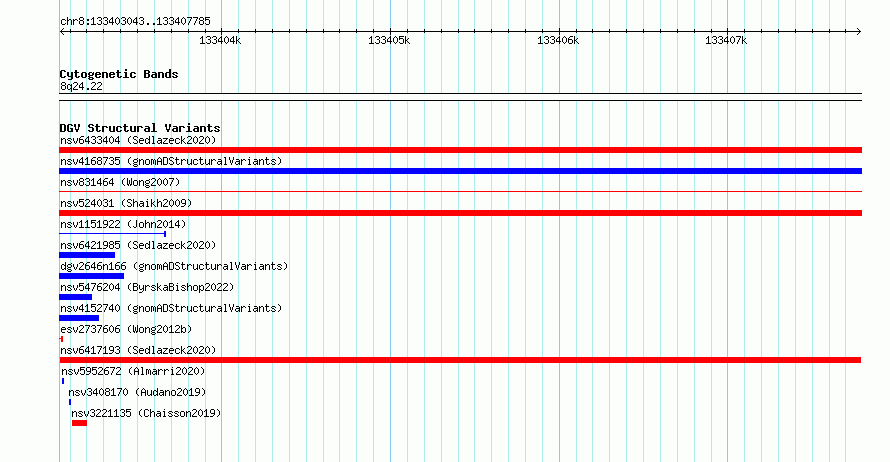Click the red bar under nsv6417193
890x462 pixels.
coord(460,360)
